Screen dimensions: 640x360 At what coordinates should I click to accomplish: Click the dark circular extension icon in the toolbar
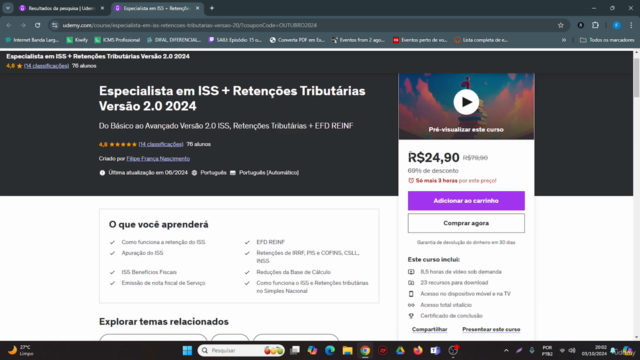(580, 25)
